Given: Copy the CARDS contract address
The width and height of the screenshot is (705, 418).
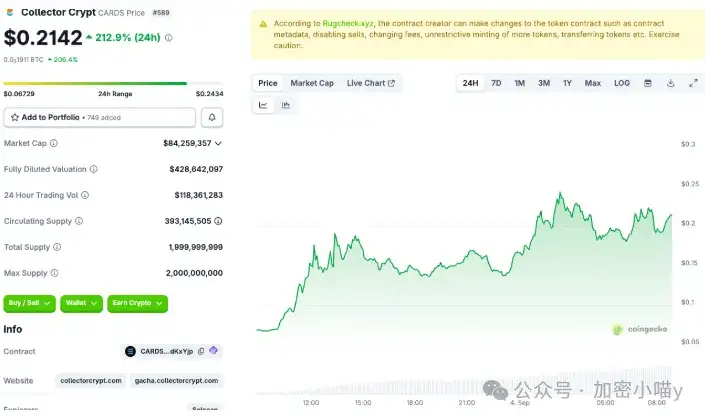Looking at the screenshot, I should [201, 351].
